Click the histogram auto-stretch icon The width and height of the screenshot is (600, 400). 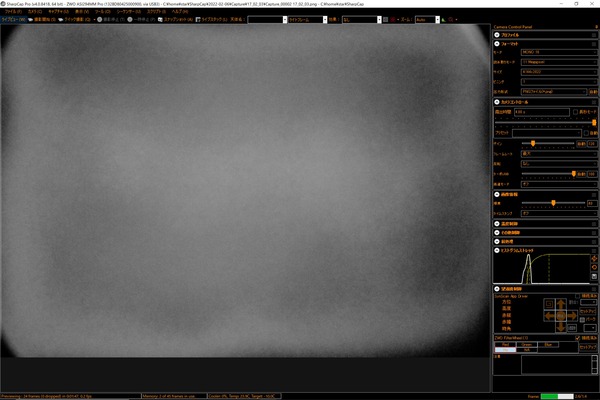[x=594, y=259]
